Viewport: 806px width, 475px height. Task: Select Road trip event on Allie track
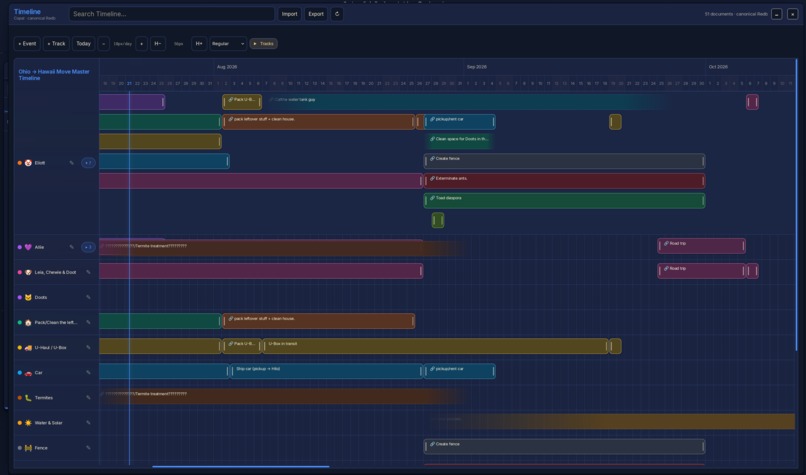[701, 246]
